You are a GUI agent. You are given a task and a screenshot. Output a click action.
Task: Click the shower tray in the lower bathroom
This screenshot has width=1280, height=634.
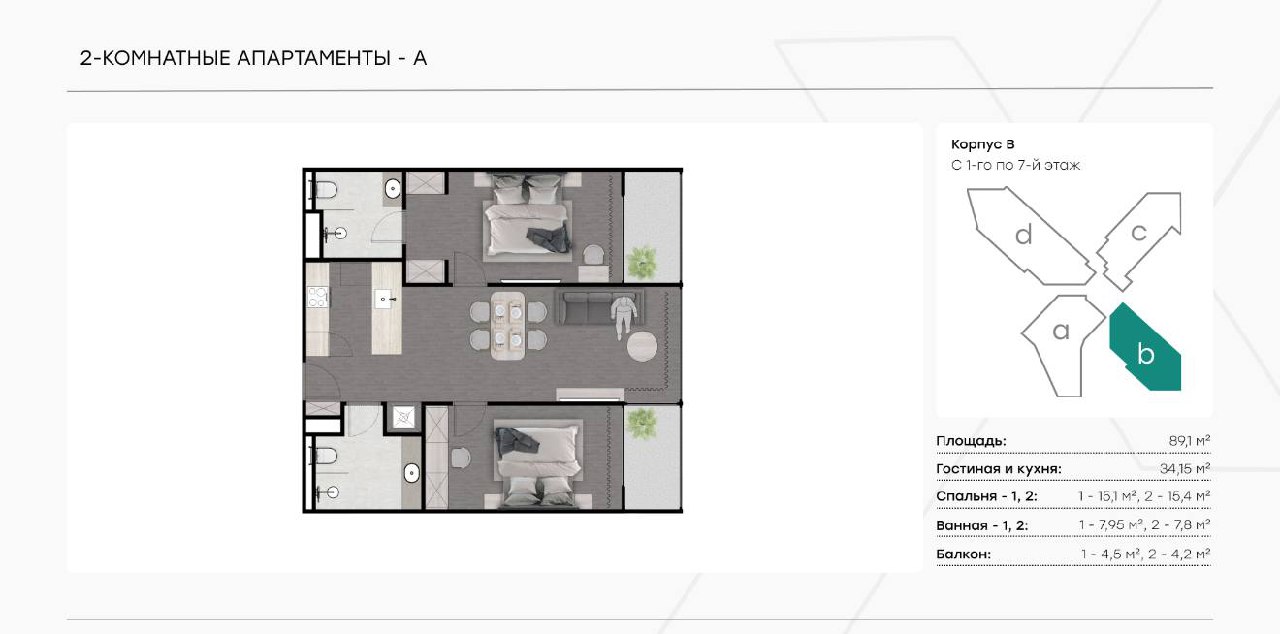point(404,417)
